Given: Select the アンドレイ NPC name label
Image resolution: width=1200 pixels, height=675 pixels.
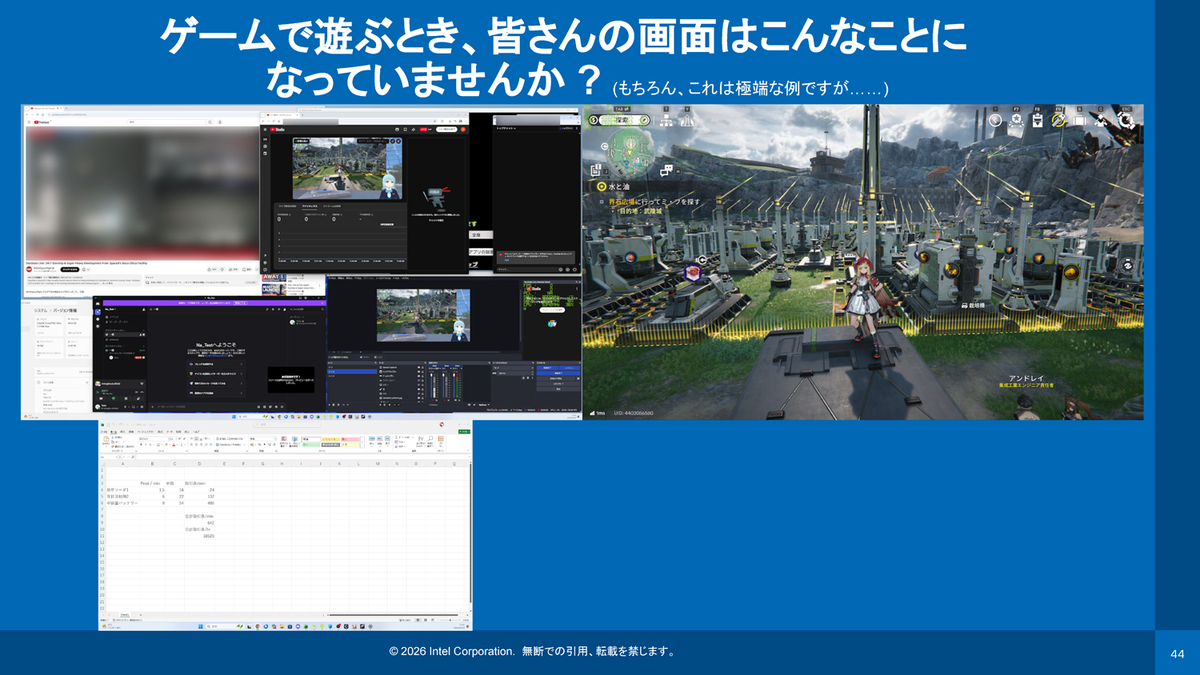Looking at the screenshot, I should click(x=1025, y=378).
